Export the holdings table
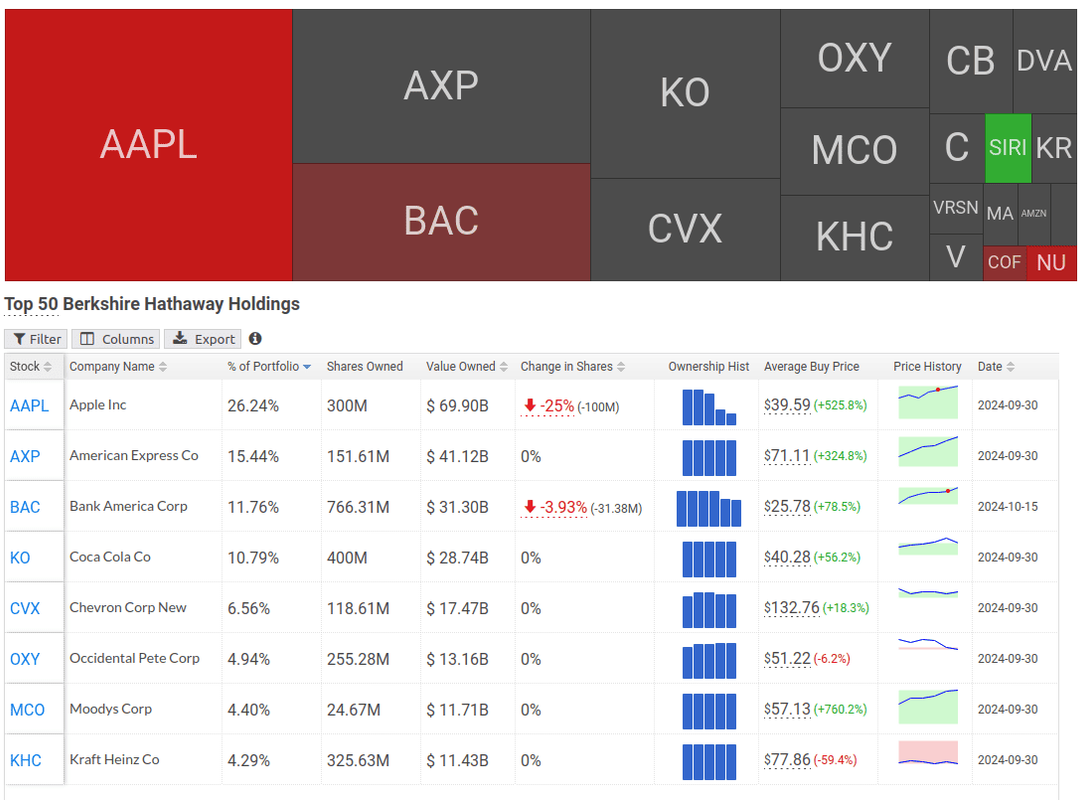The image size is (1085, 800). click(203, 339)
